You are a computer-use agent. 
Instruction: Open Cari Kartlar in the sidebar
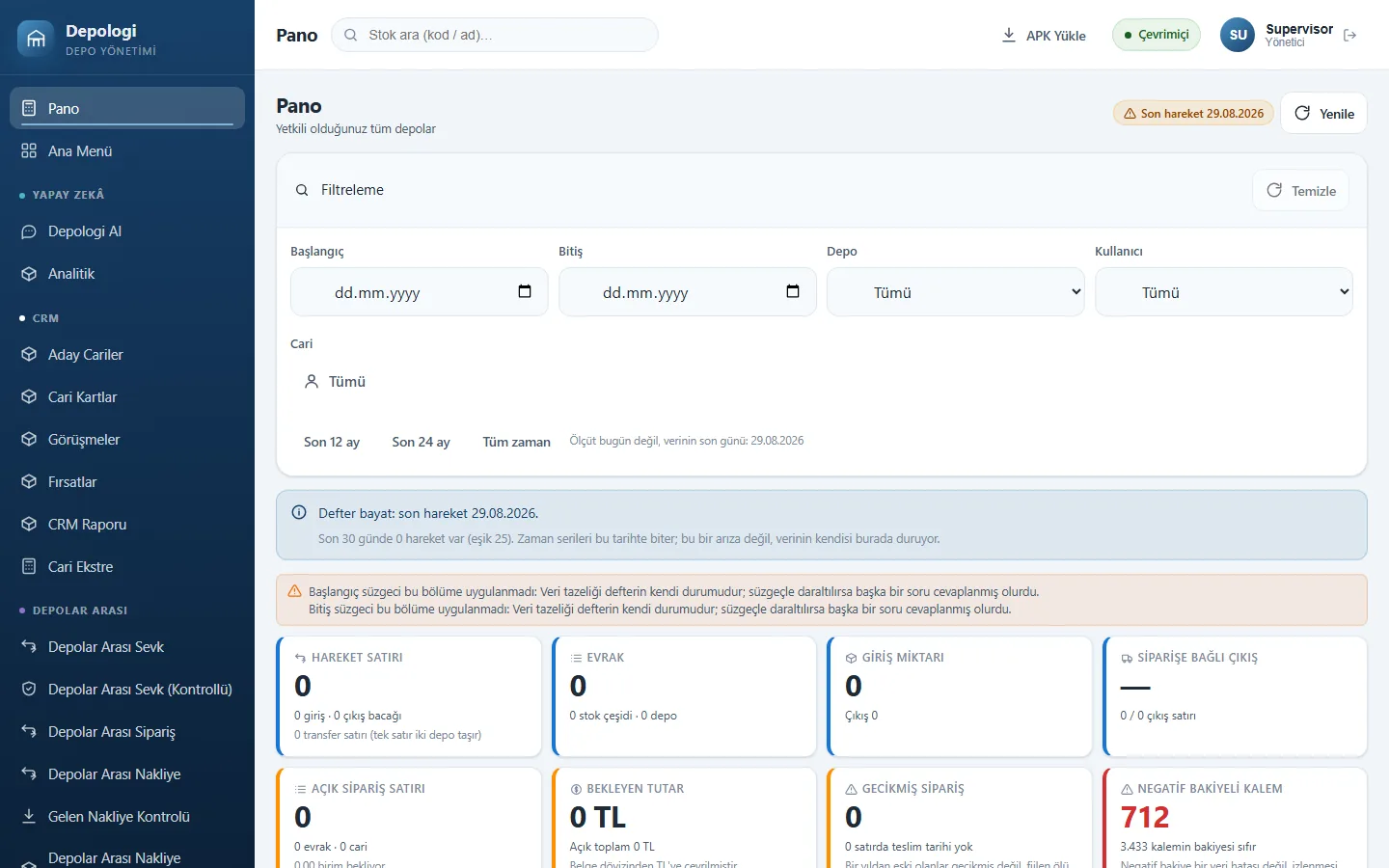pyautogui.click(x=127, y=397)
